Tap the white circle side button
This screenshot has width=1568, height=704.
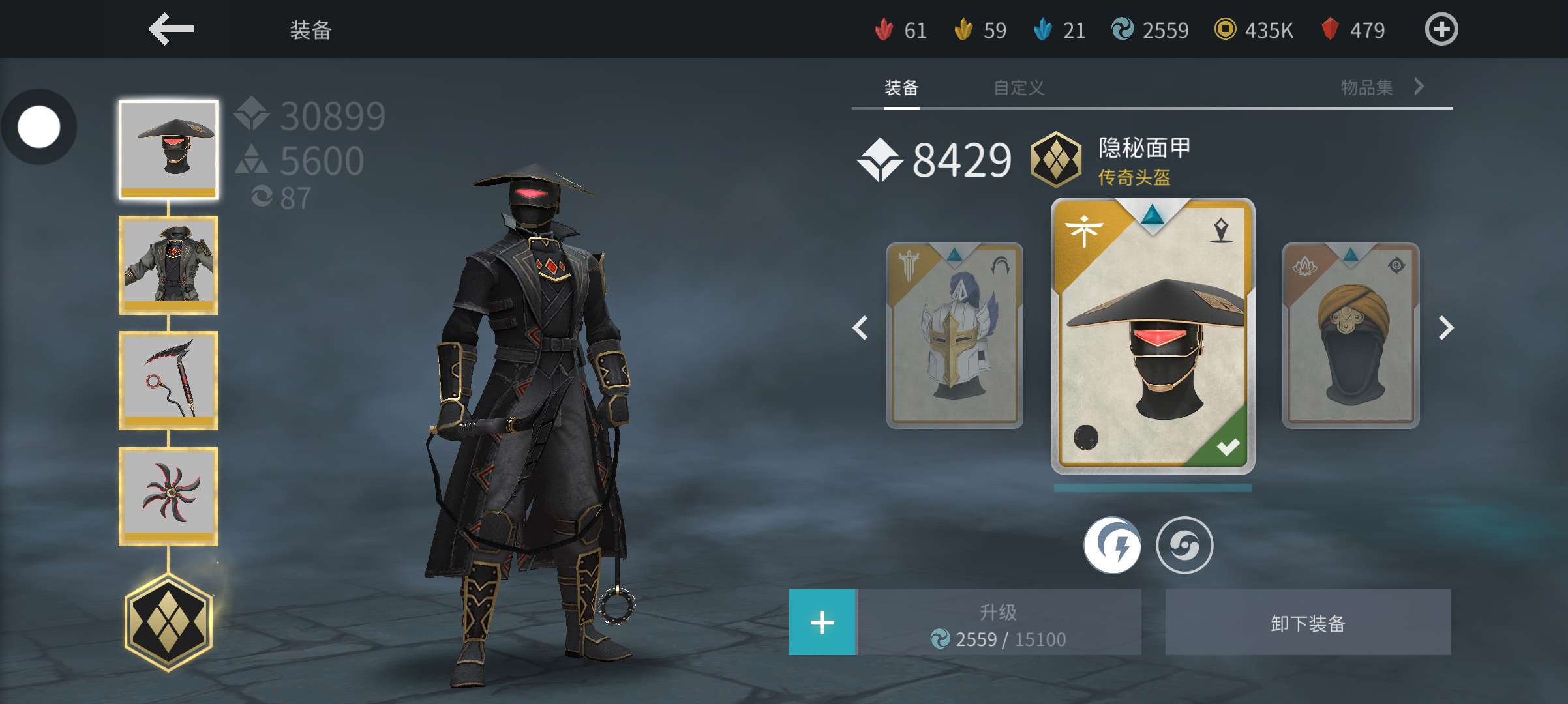click(39, 126)
